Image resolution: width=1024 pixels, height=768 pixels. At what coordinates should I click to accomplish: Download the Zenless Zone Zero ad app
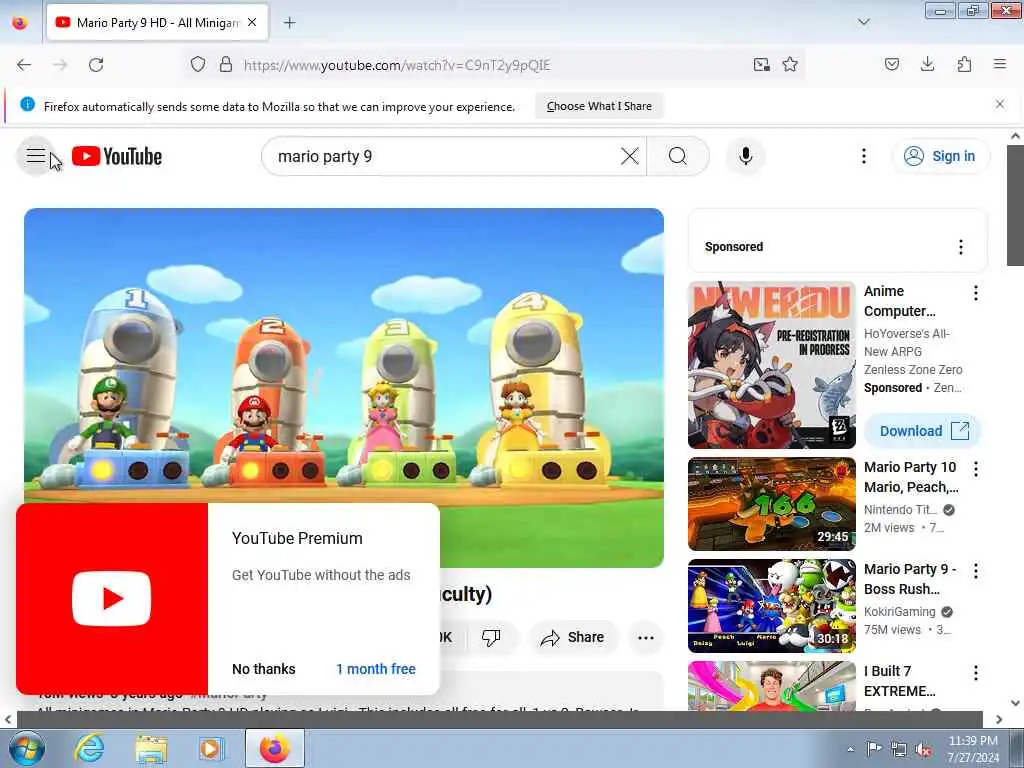(x=923, y=431)
